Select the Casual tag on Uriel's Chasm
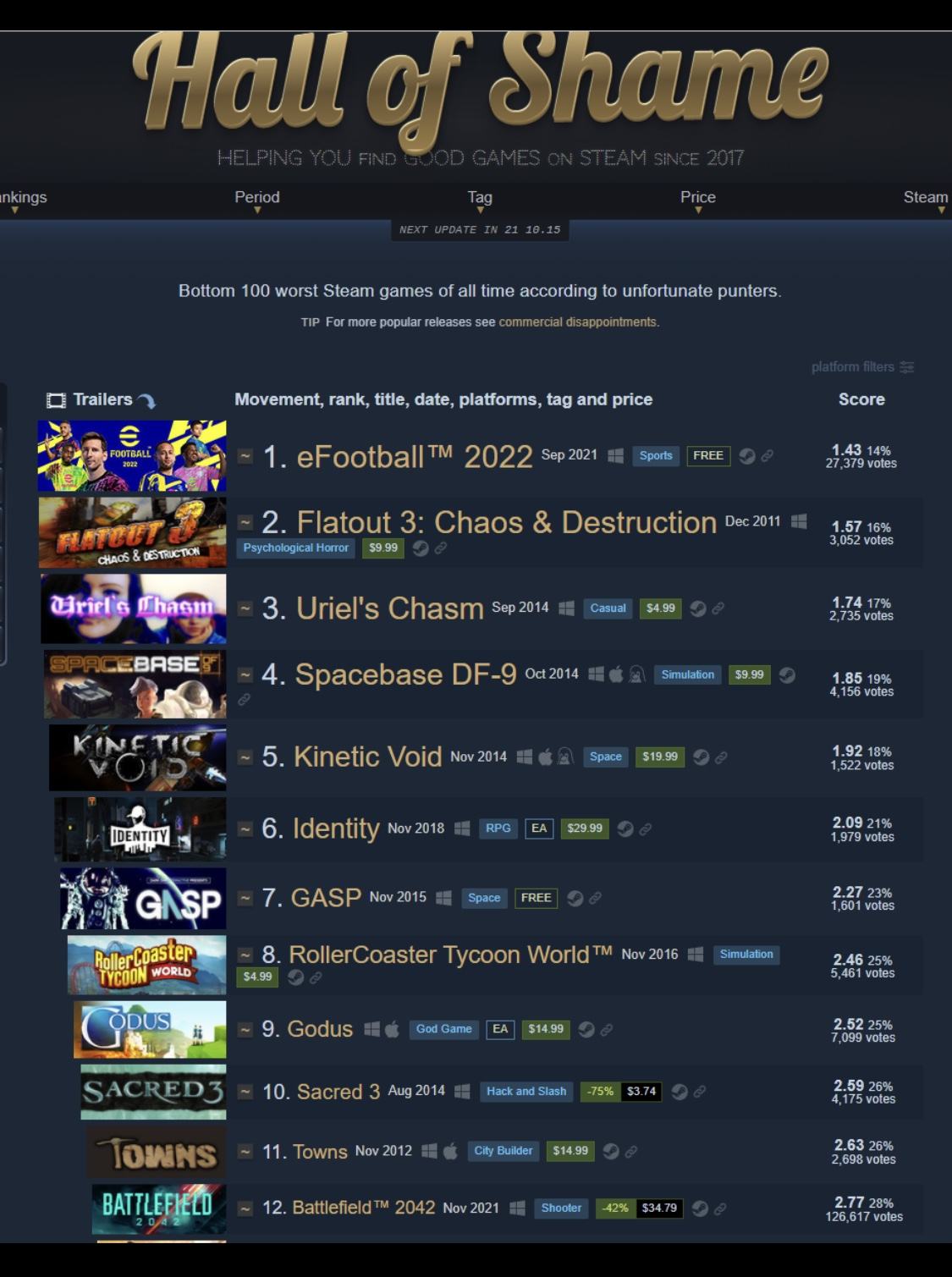The height and width of the screenshot is (1277, 952). pyautogui.click(x=608, y=608)
